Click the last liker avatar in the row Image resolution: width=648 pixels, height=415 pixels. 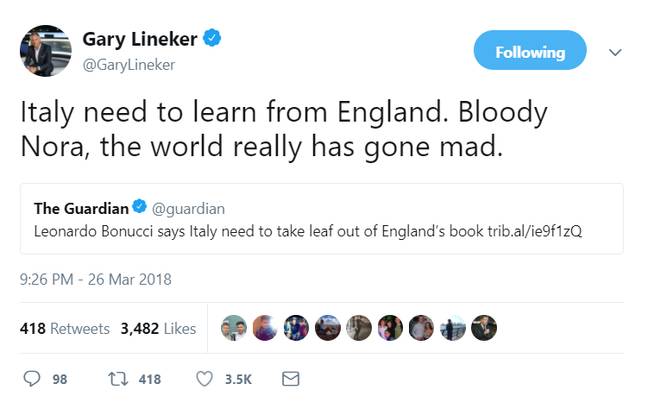click(x=484, y=328)
